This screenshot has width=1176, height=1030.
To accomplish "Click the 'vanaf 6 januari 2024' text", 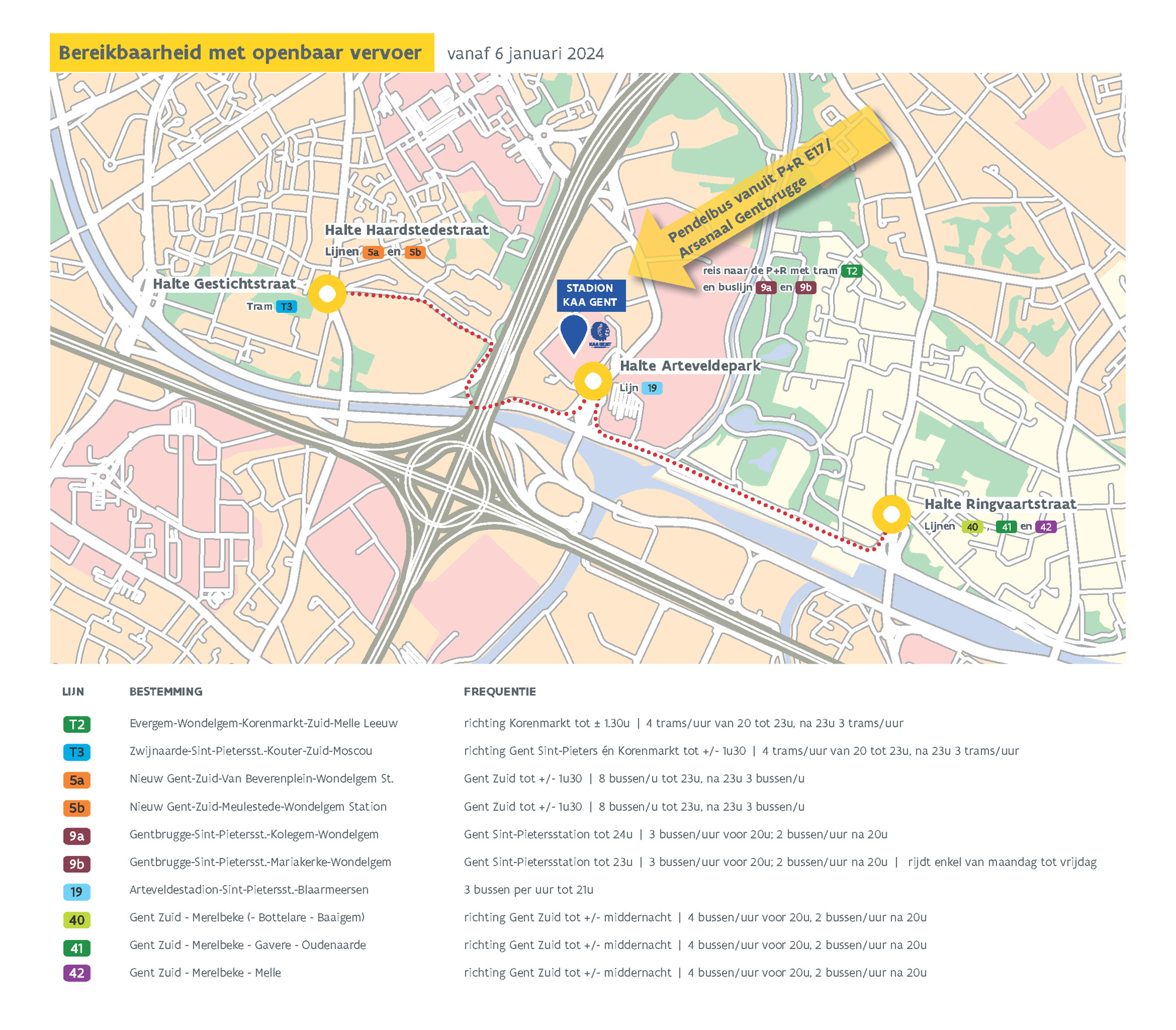I will (x=525, y=54).
